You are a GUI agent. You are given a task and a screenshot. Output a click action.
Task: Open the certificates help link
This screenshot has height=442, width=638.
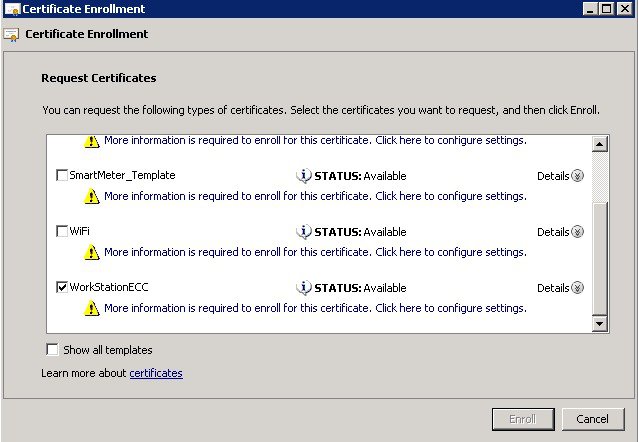pos(156,373)
